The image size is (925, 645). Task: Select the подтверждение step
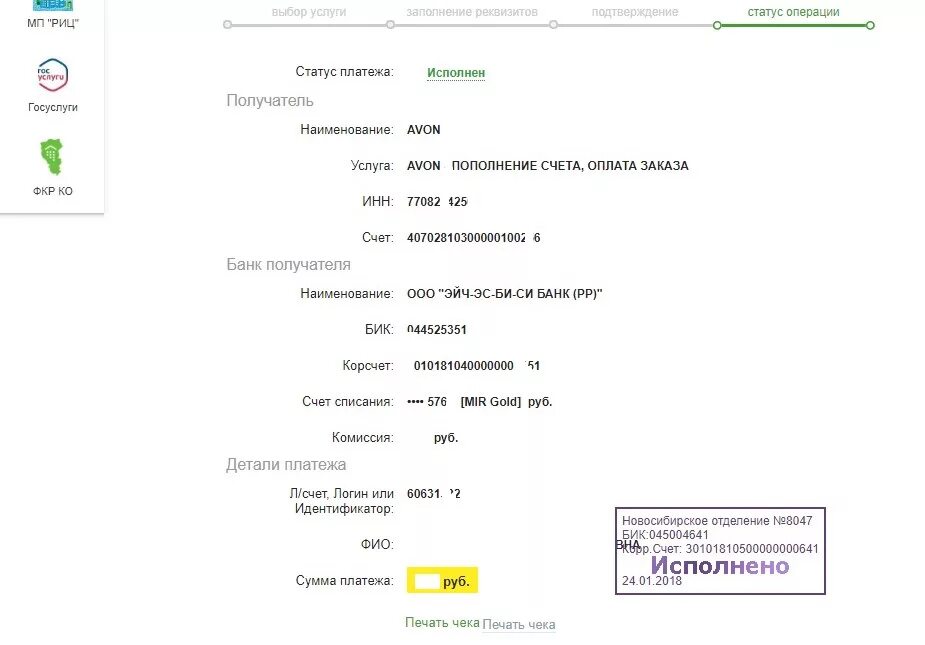click(635, 12)
